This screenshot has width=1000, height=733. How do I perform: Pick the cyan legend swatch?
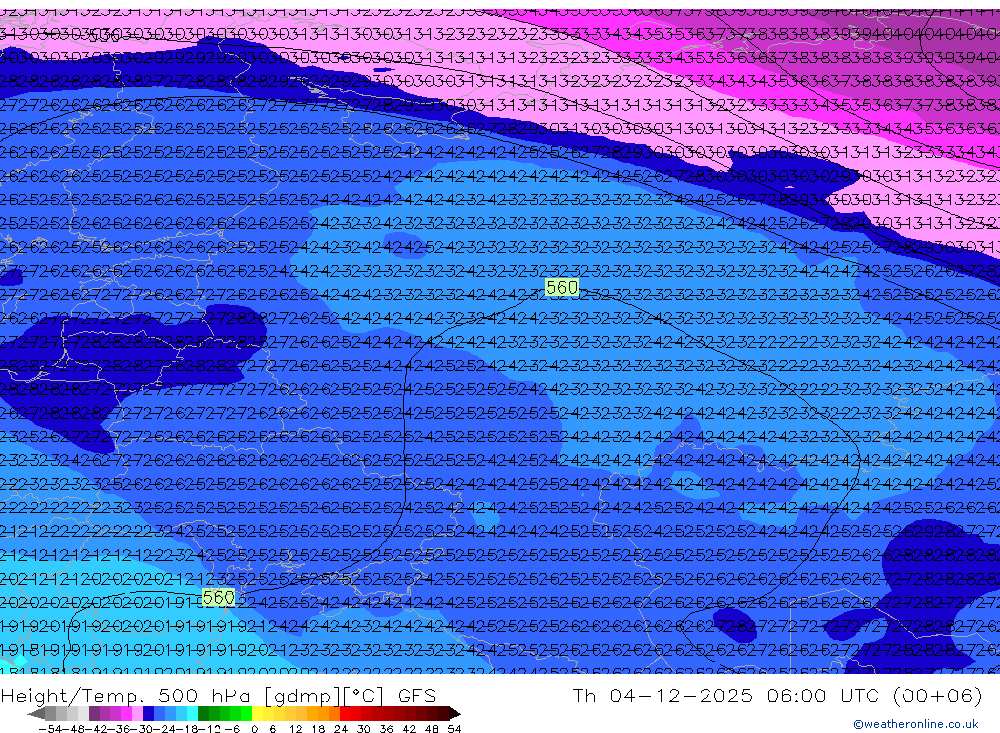(x=192, y=713)
